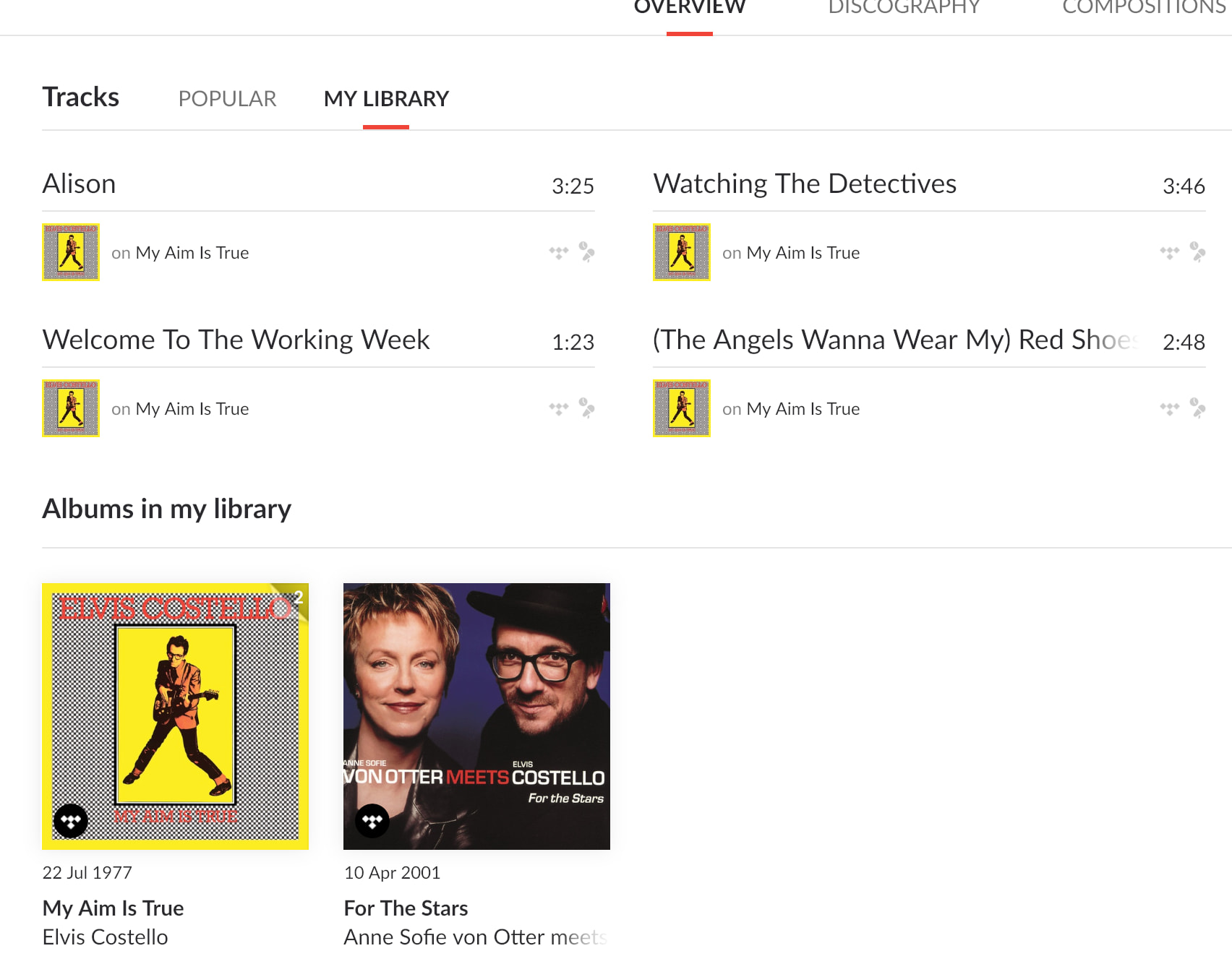
Task: Click album thumbnail in Welcome To The Working Week row
Action: [x=71, y=408]
